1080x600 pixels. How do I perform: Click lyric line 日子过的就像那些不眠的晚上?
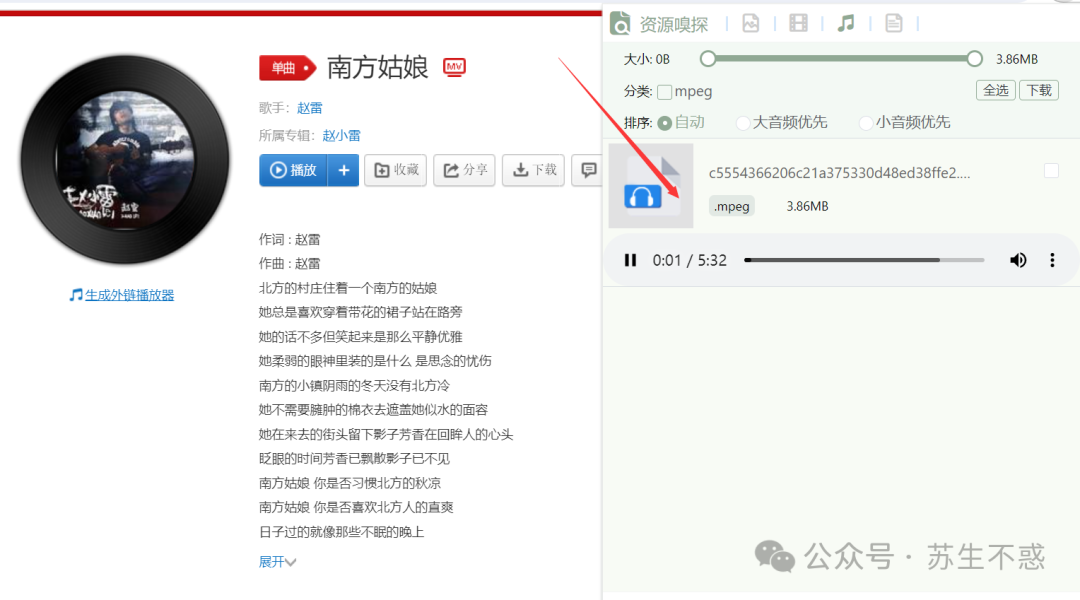pyautogui.click(x=342, y=532)
